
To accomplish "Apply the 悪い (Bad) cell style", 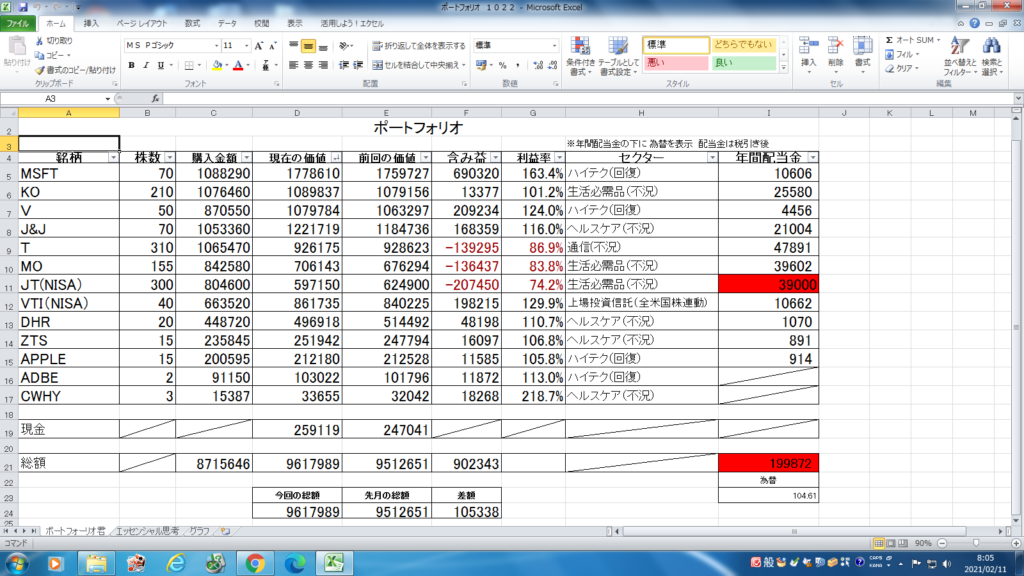I will pyautogui.click(x=675, y=63).
